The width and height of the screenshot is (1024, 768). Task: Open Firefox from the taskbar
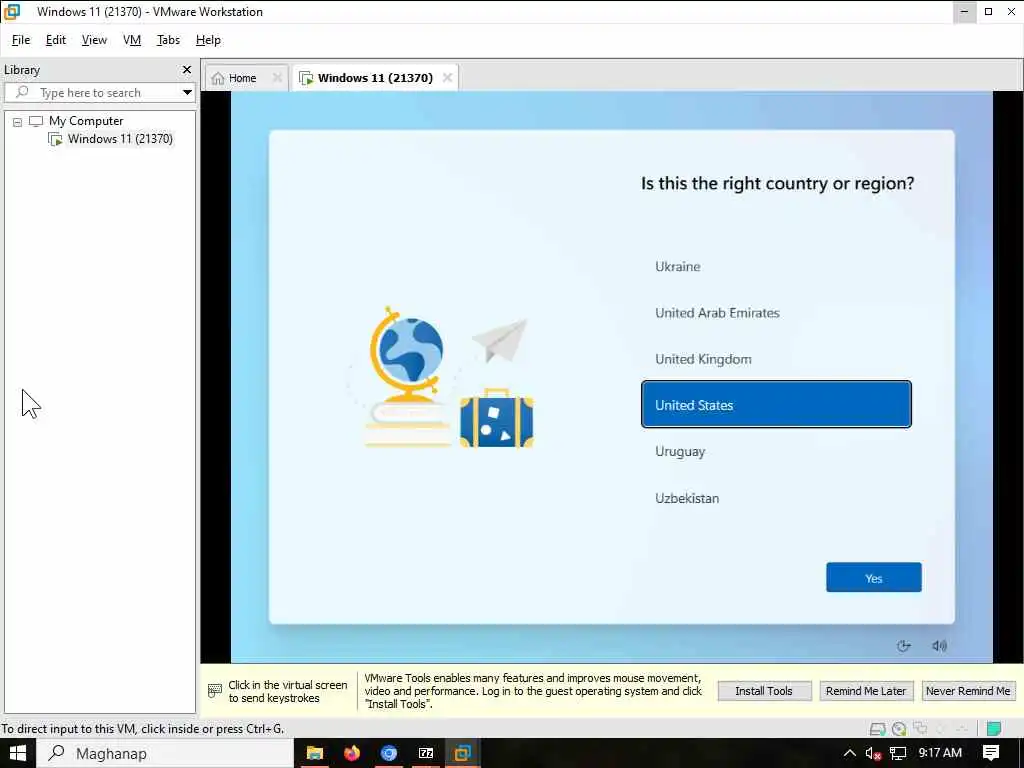pyautogui.click(x=352, y=753)
